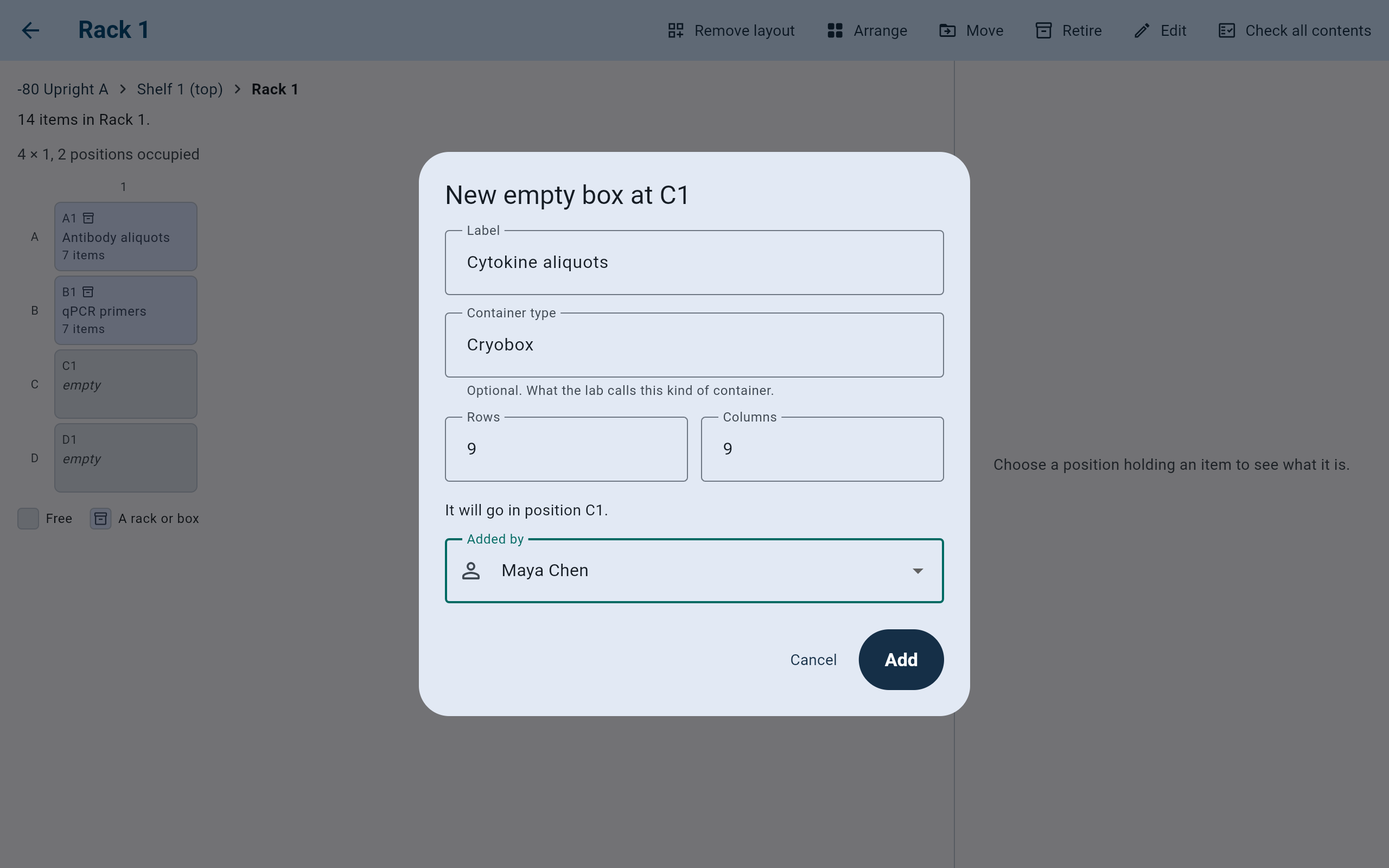Click the Rack 1 page title

pos(113,30)
